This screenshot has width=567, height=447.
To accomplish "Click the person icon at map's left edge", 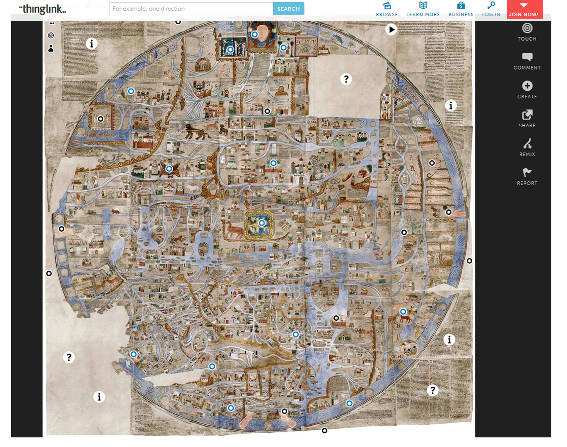I will coord(51,48).
